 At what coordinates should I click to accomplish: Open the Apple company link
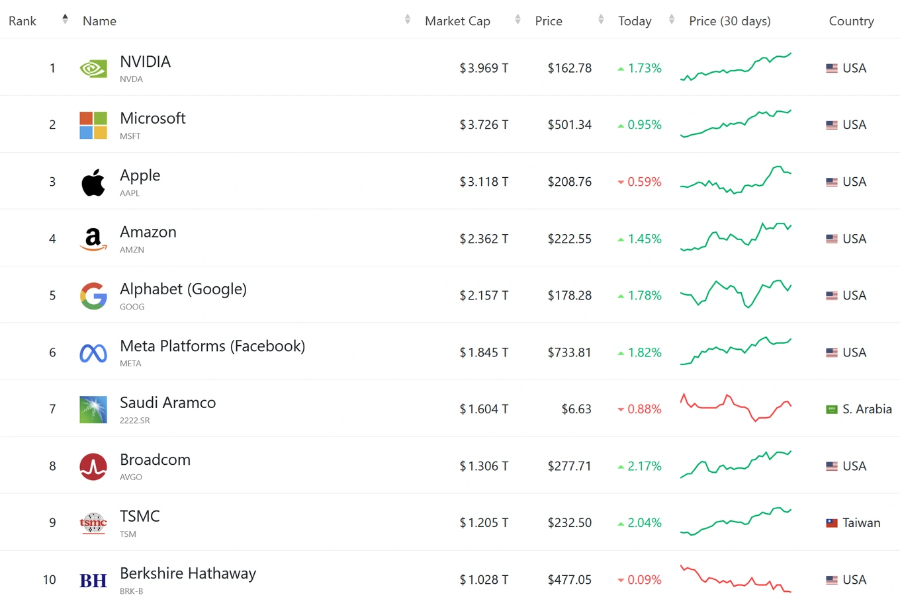(x=140, y=176)
